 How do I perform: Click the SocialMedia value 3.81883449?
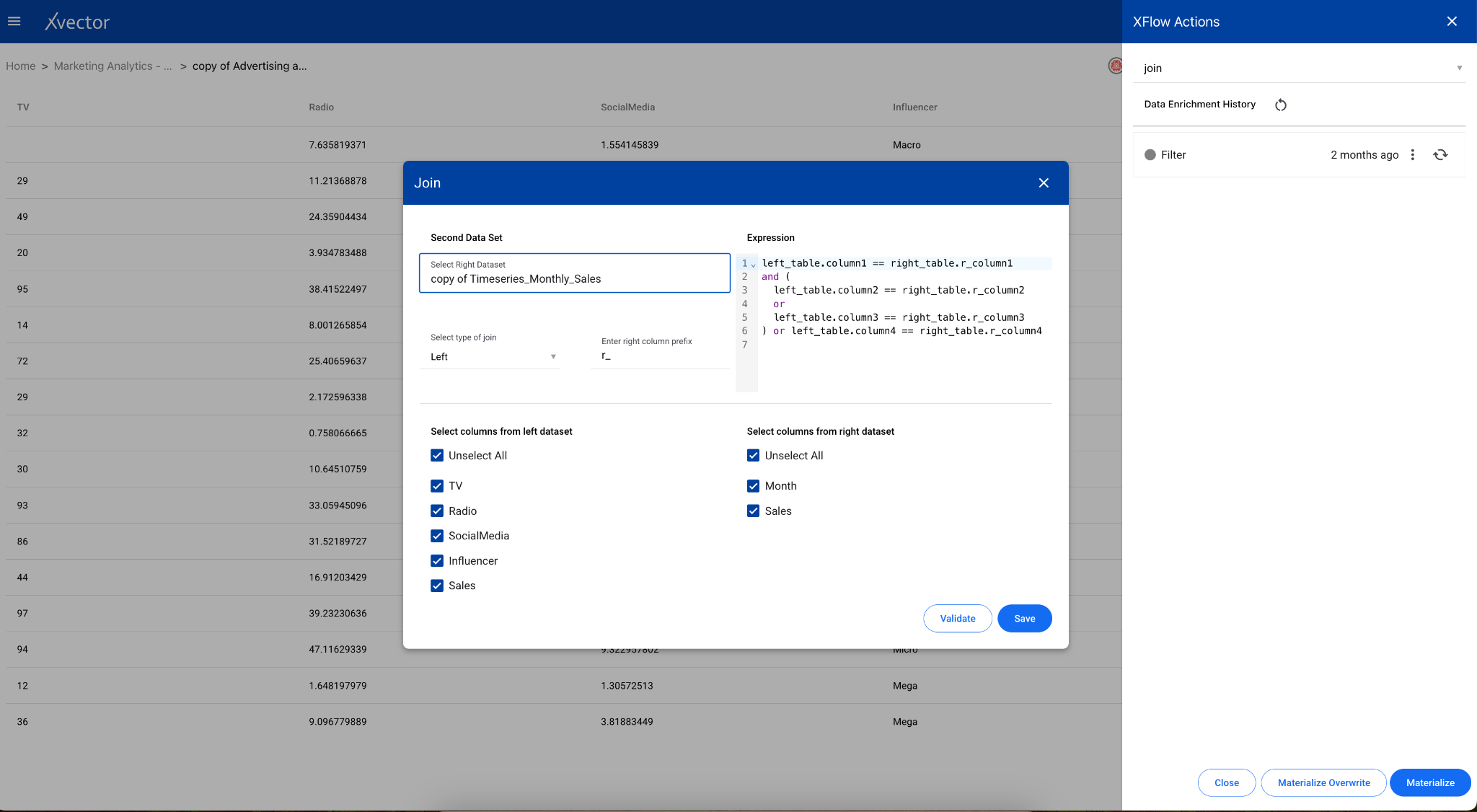click(x=627, y=722)
